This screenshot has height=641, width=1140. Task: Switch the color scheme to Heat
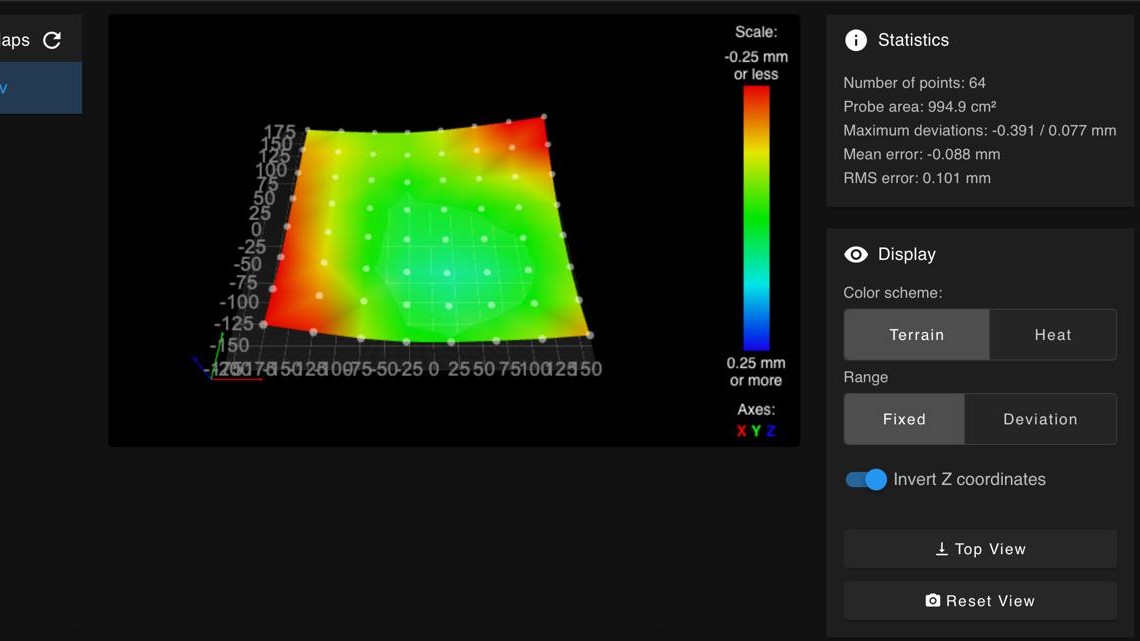(1053, 335)
